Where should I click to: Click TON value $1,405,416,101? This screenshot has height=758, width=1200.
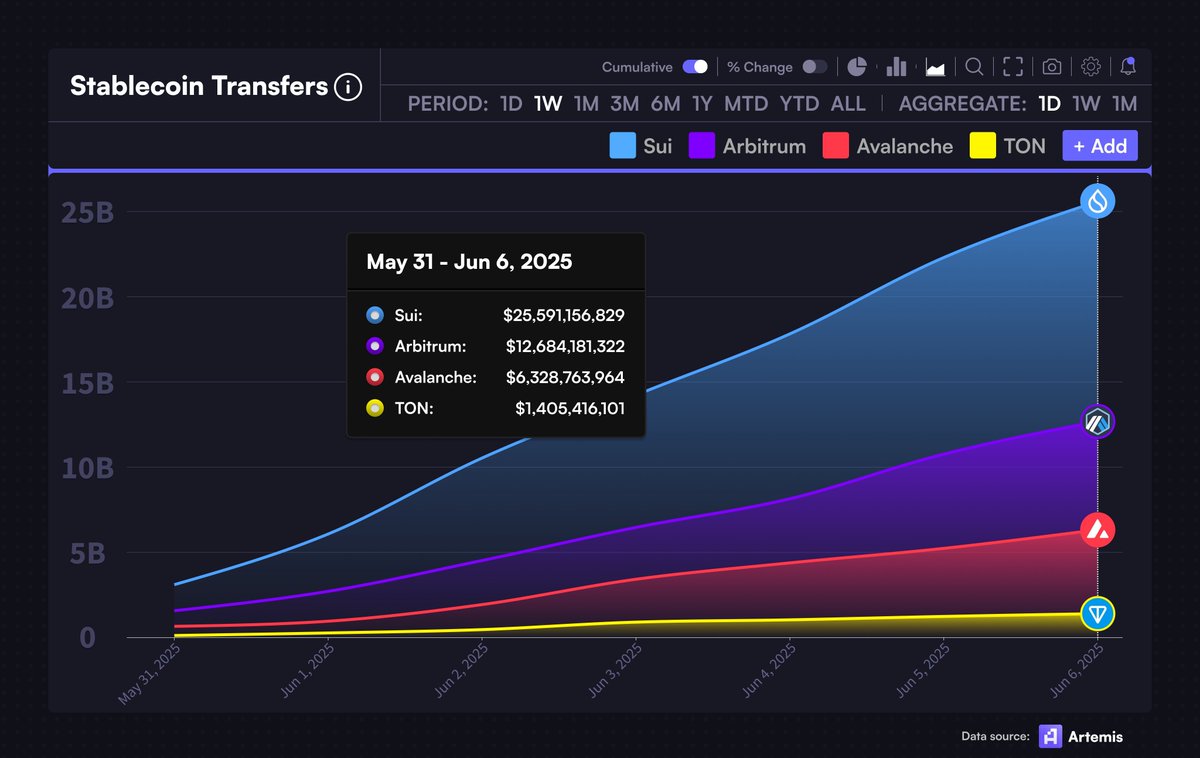(x=570, y=408)
